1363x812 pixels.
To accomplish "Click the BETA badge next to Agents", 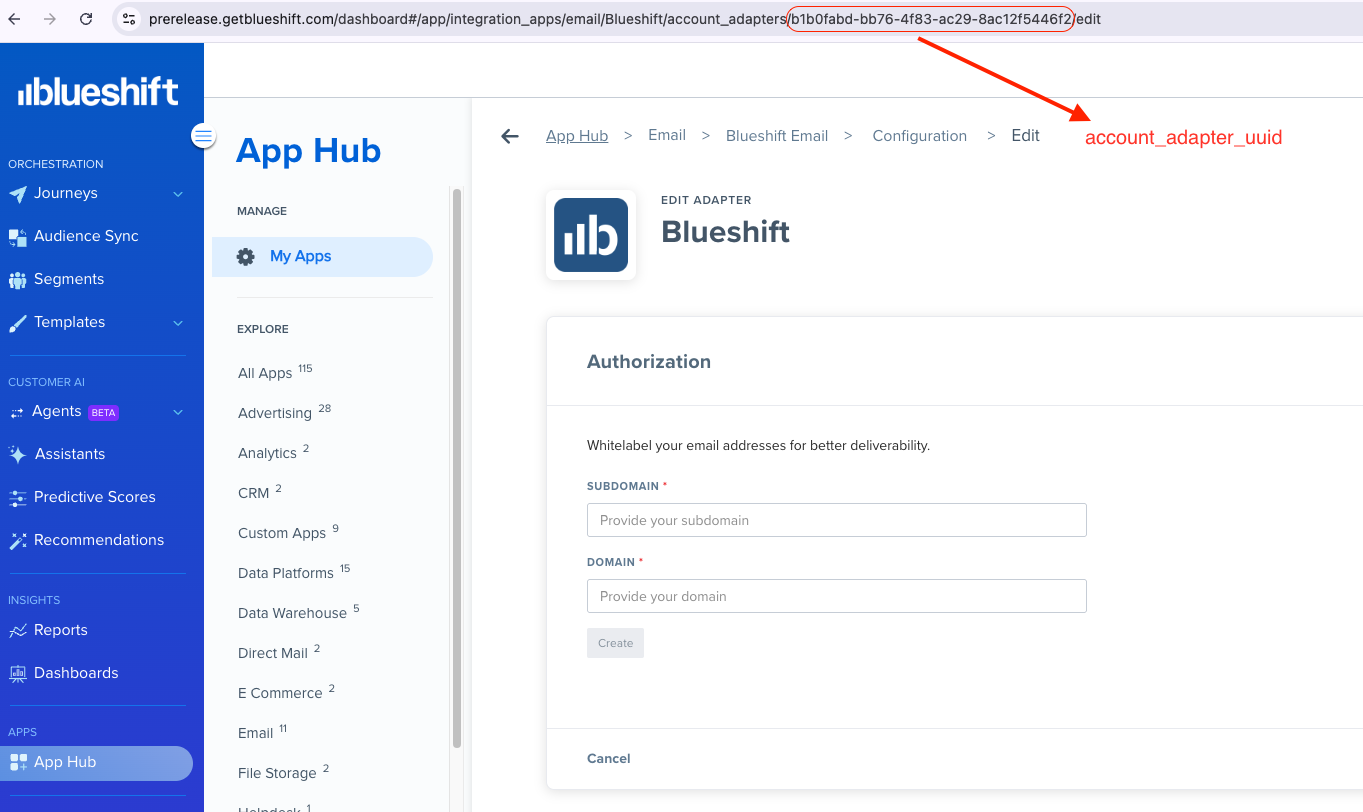I will point(104,412).
